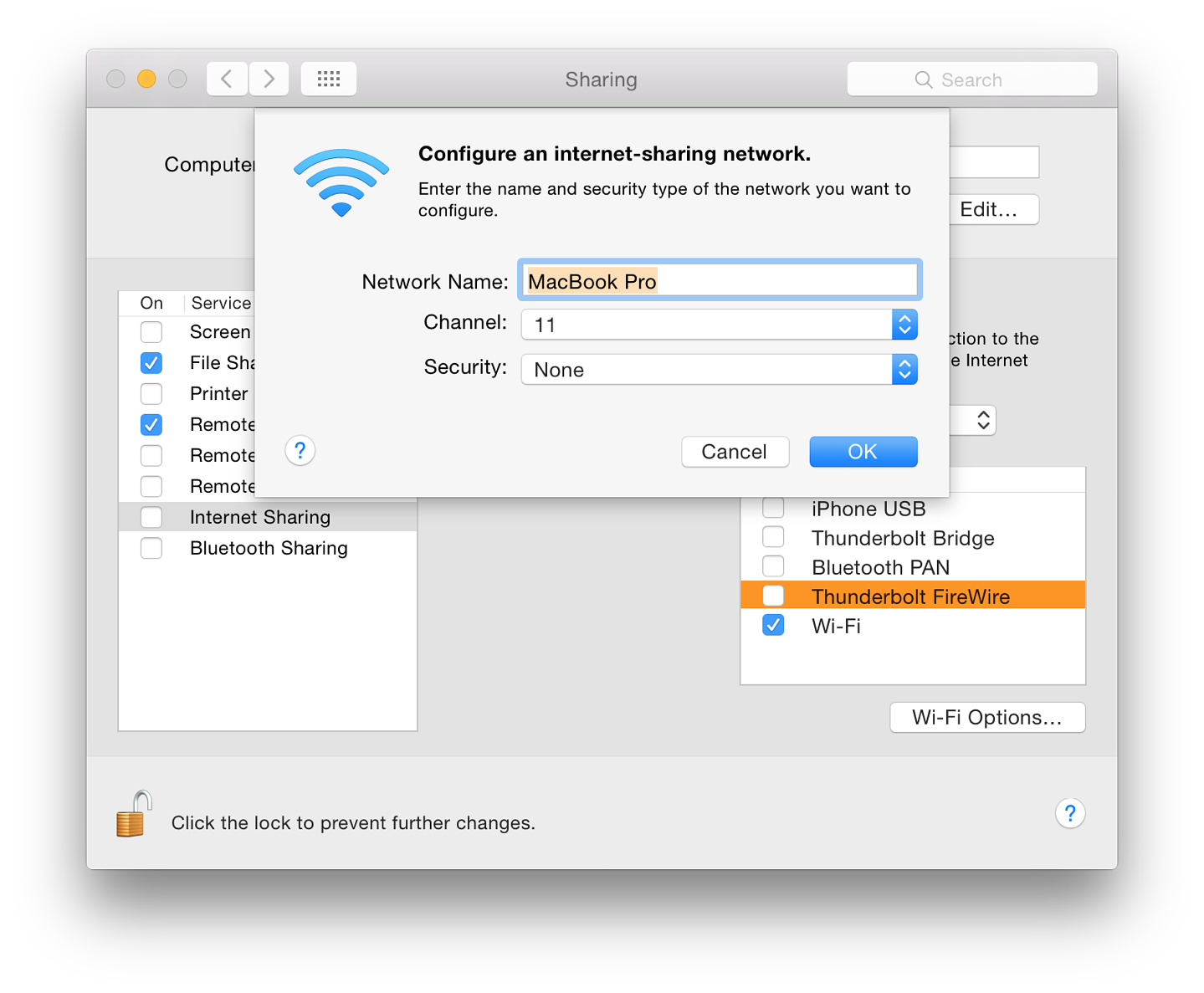Check the Thunderbolt Bridge port

click(x=774, y=537)
